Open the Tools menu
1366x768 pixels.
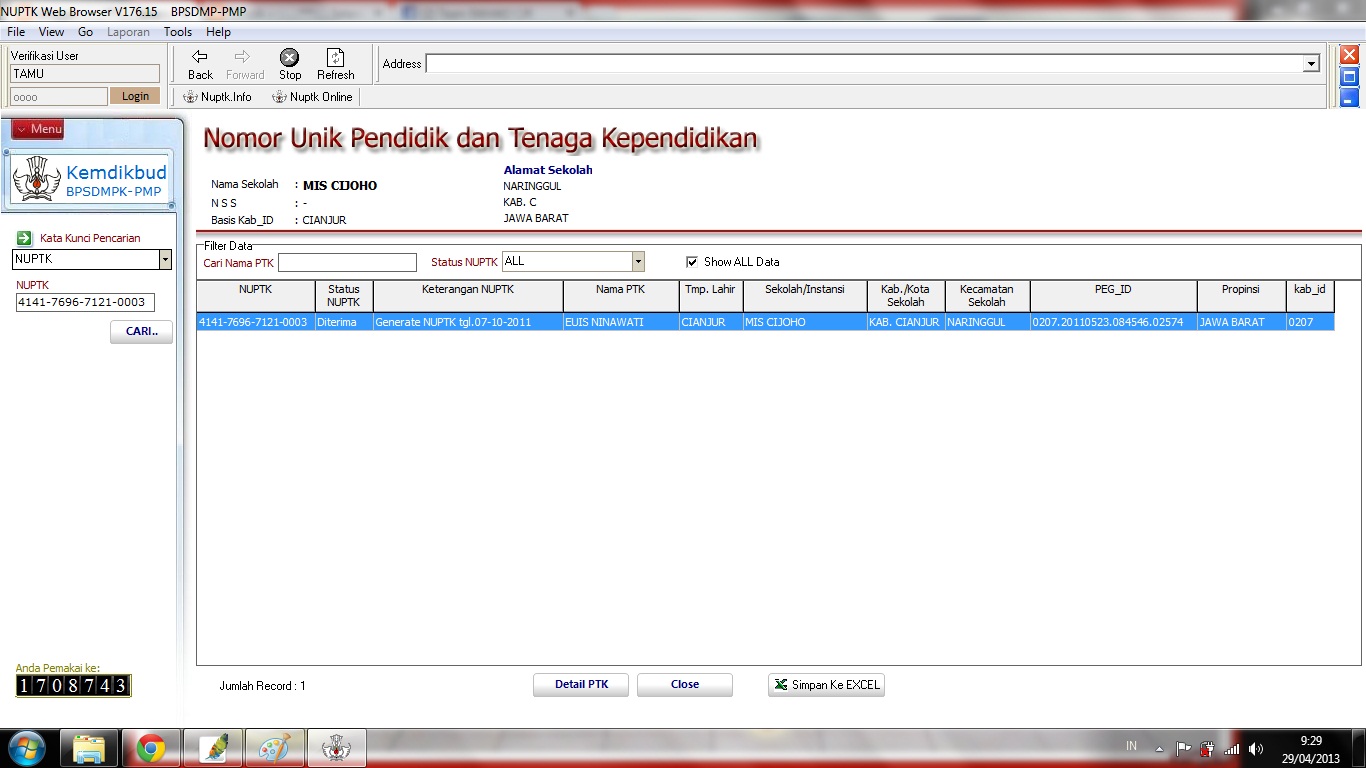[178, 32]
